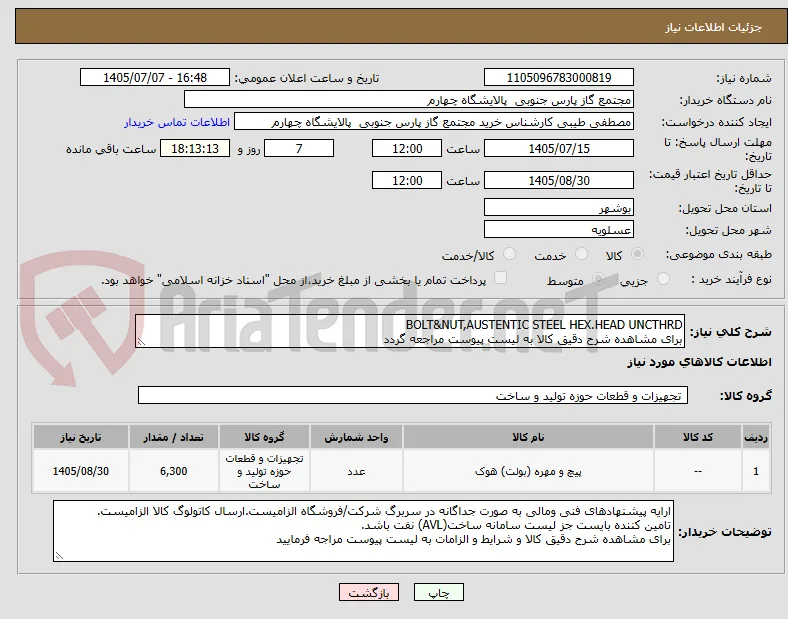Toggle the Islamic treasury payment checkbox
Screen dimensions: 788x619
click(501, 278)
